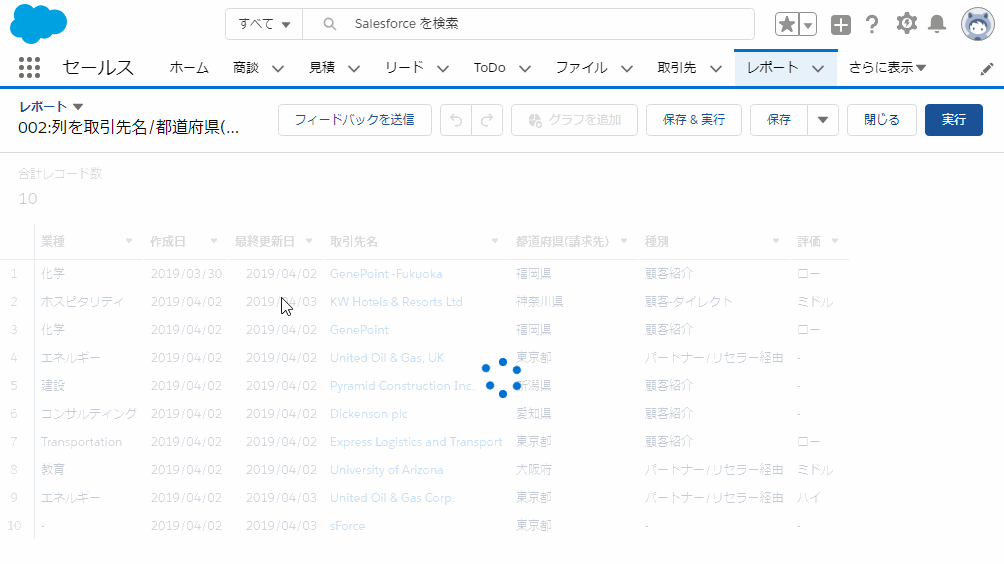Open 都道府県(請求先) column menu arrow
Image resolution: width=1004 pixels, height=564 pixels.
[x=624, y=241]
